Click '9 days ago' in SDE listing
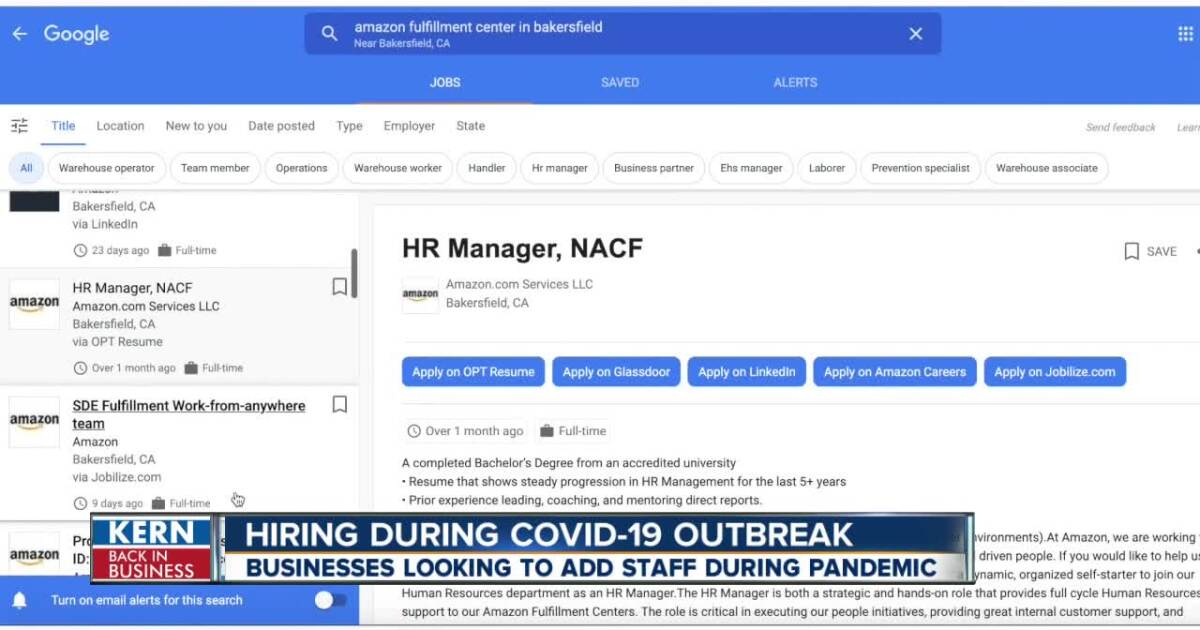 (111, 503)
